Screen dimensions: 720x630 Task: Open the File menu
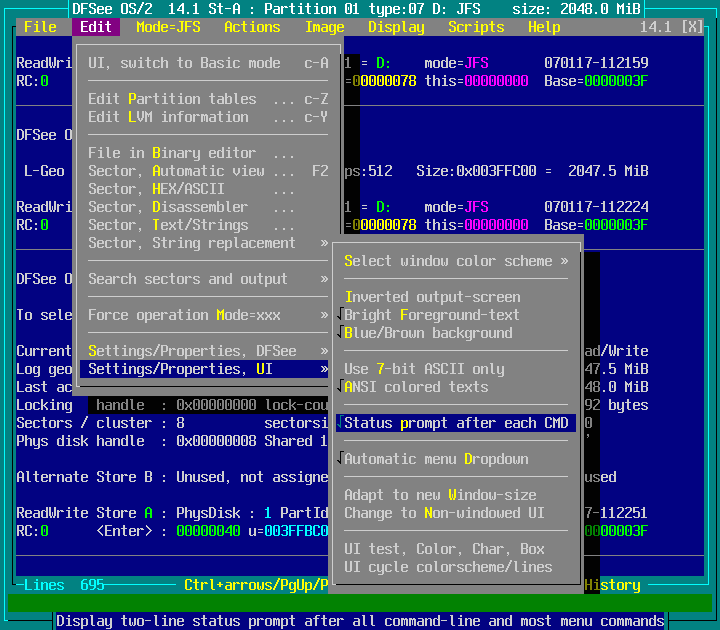(x=40, y=27)
